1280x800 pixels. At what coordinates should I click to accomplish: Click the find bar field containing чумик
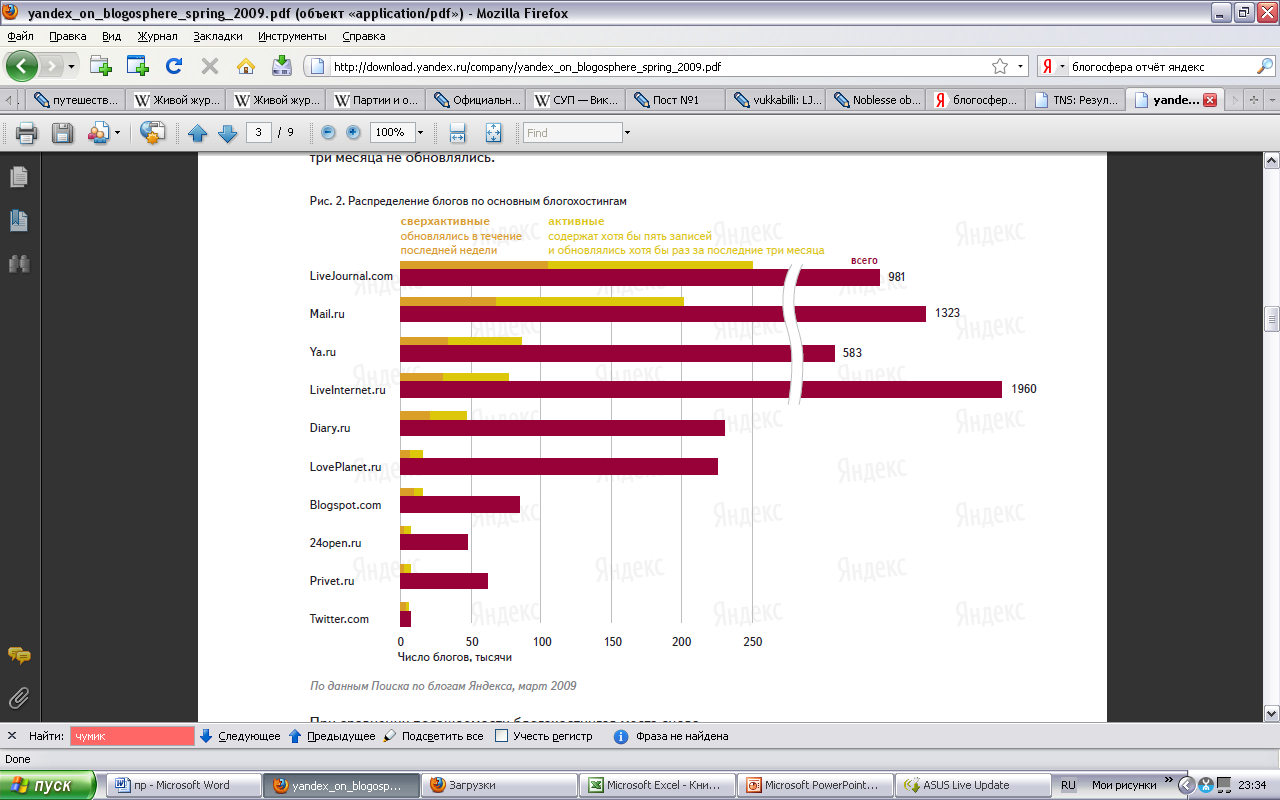[x=132, y=736]
